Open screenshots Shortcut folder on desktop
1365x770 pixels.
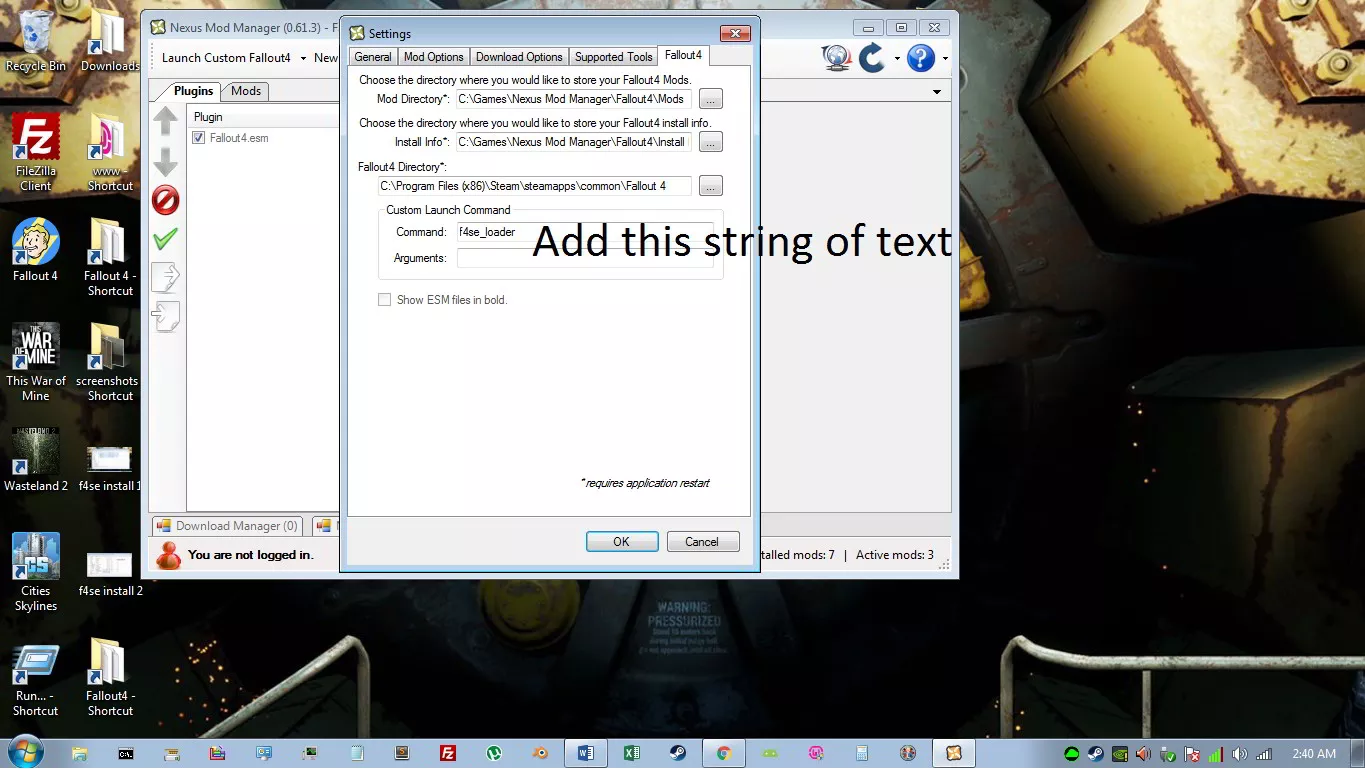[x=108, y=362]
